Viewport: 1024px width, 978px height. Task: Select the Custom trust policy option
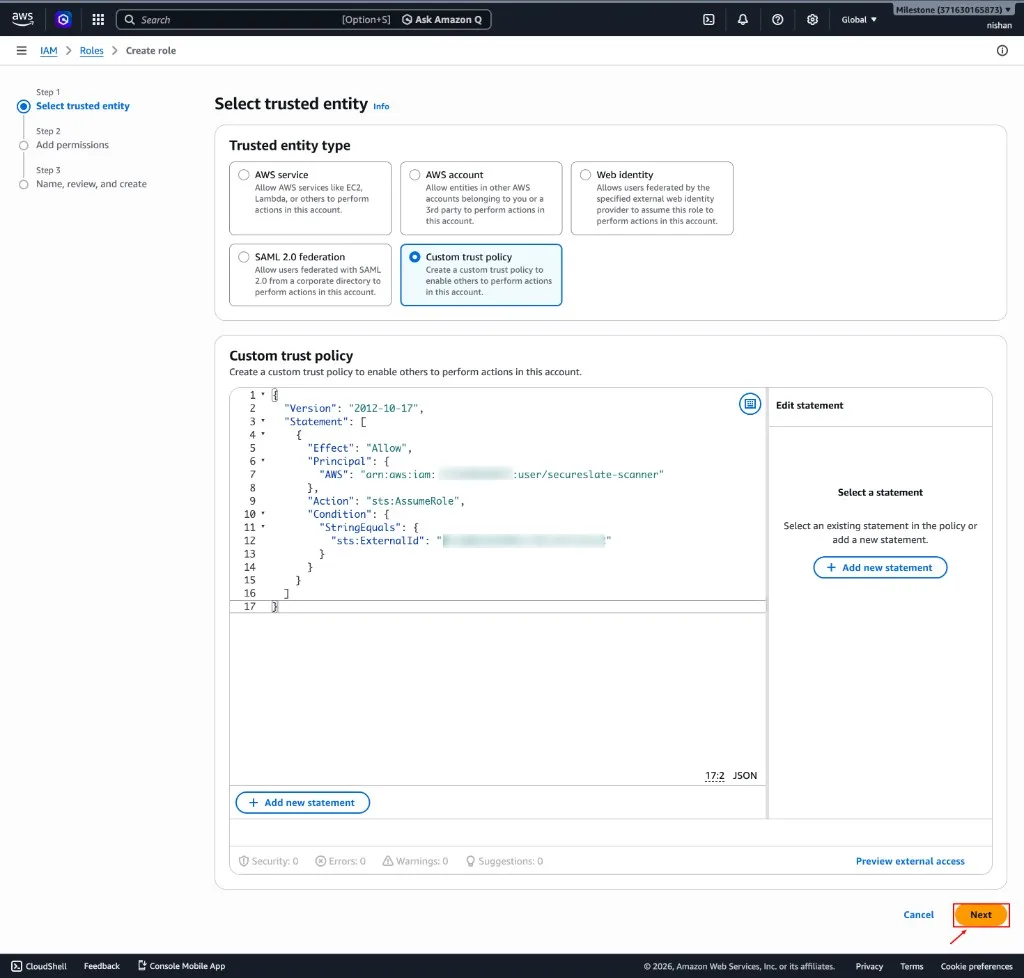481,274
